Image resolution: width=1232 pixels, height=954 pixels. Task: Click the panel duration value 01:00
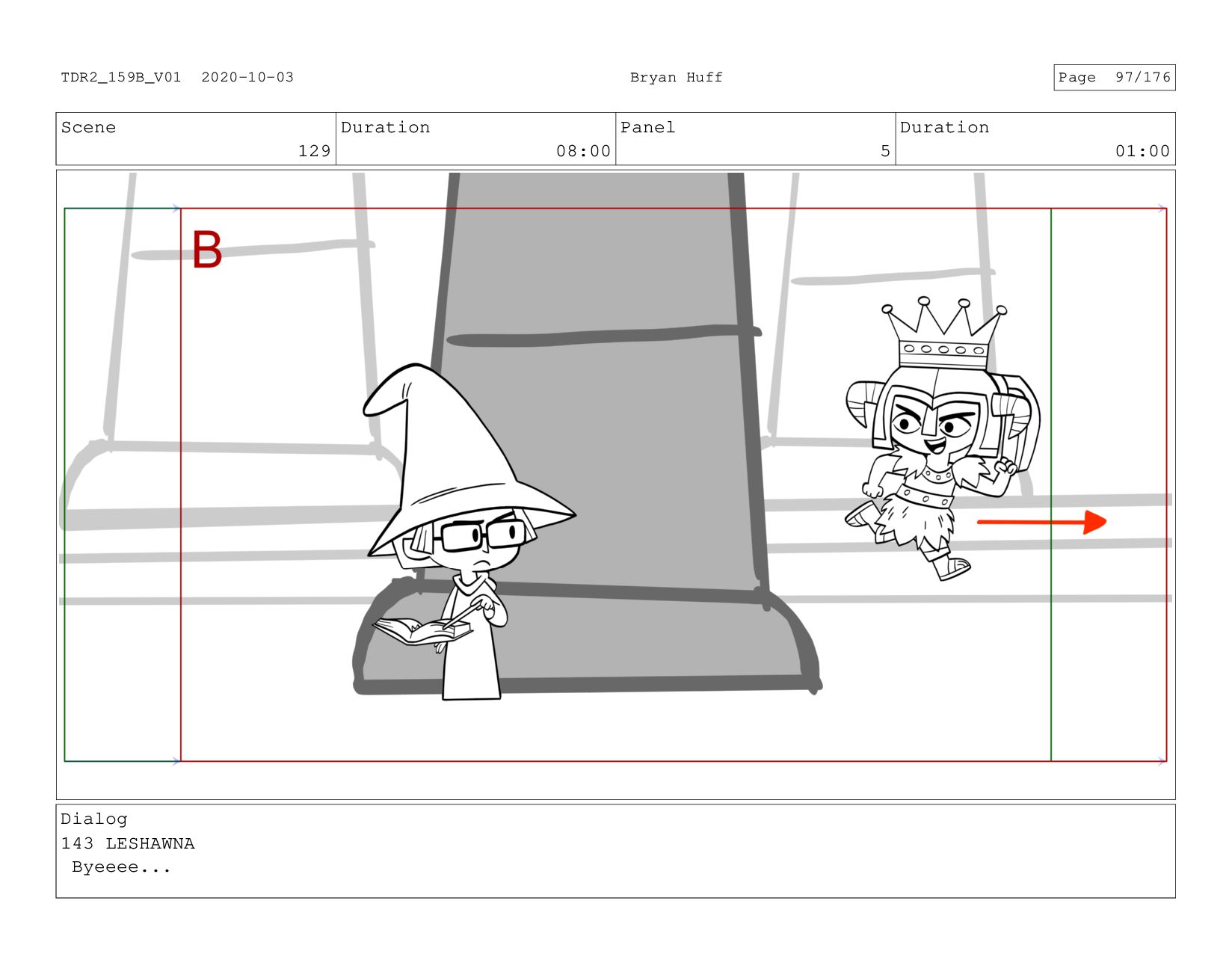click(1142, 151)
